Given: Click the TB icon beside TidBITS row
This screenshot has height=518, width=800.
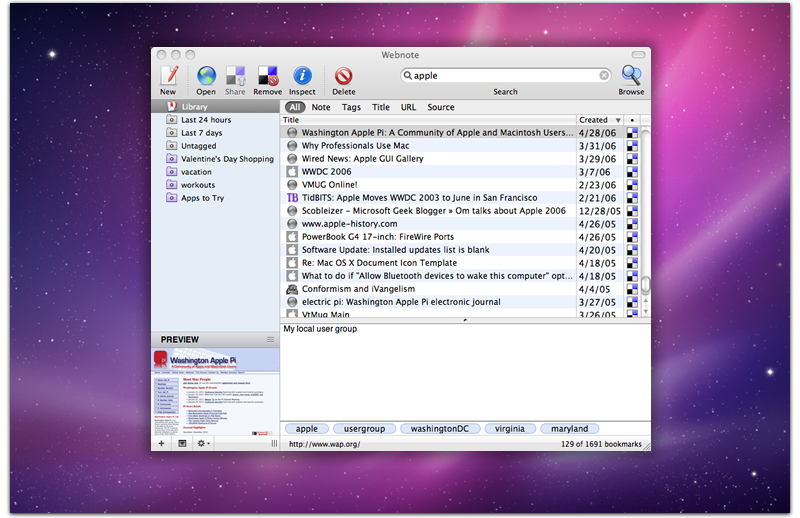Looking at the screenshot, I should coord(292,198).
